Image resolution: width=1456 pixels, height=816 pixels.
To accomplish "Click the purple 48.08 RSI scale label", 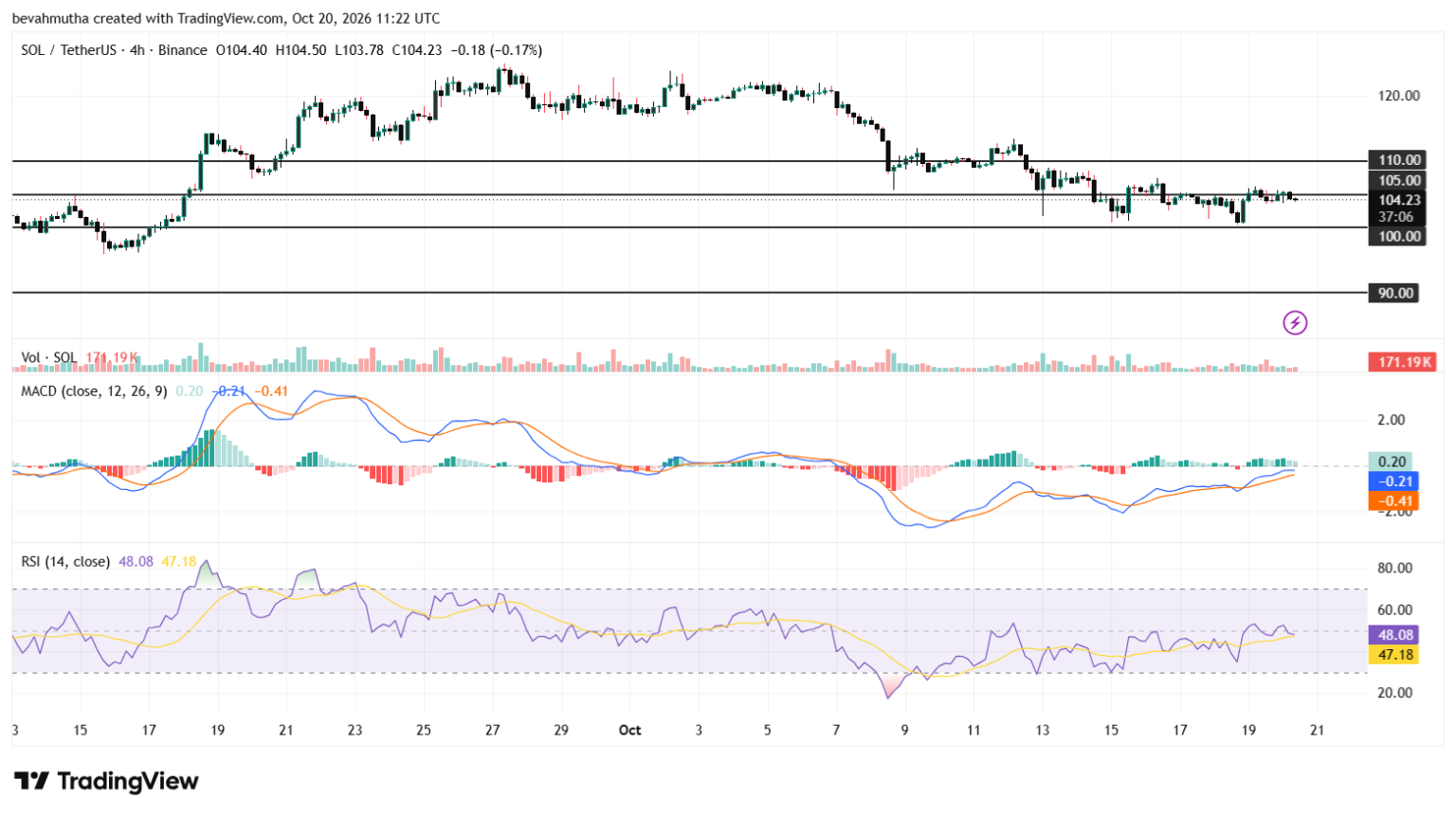I will pos(1394,635).
